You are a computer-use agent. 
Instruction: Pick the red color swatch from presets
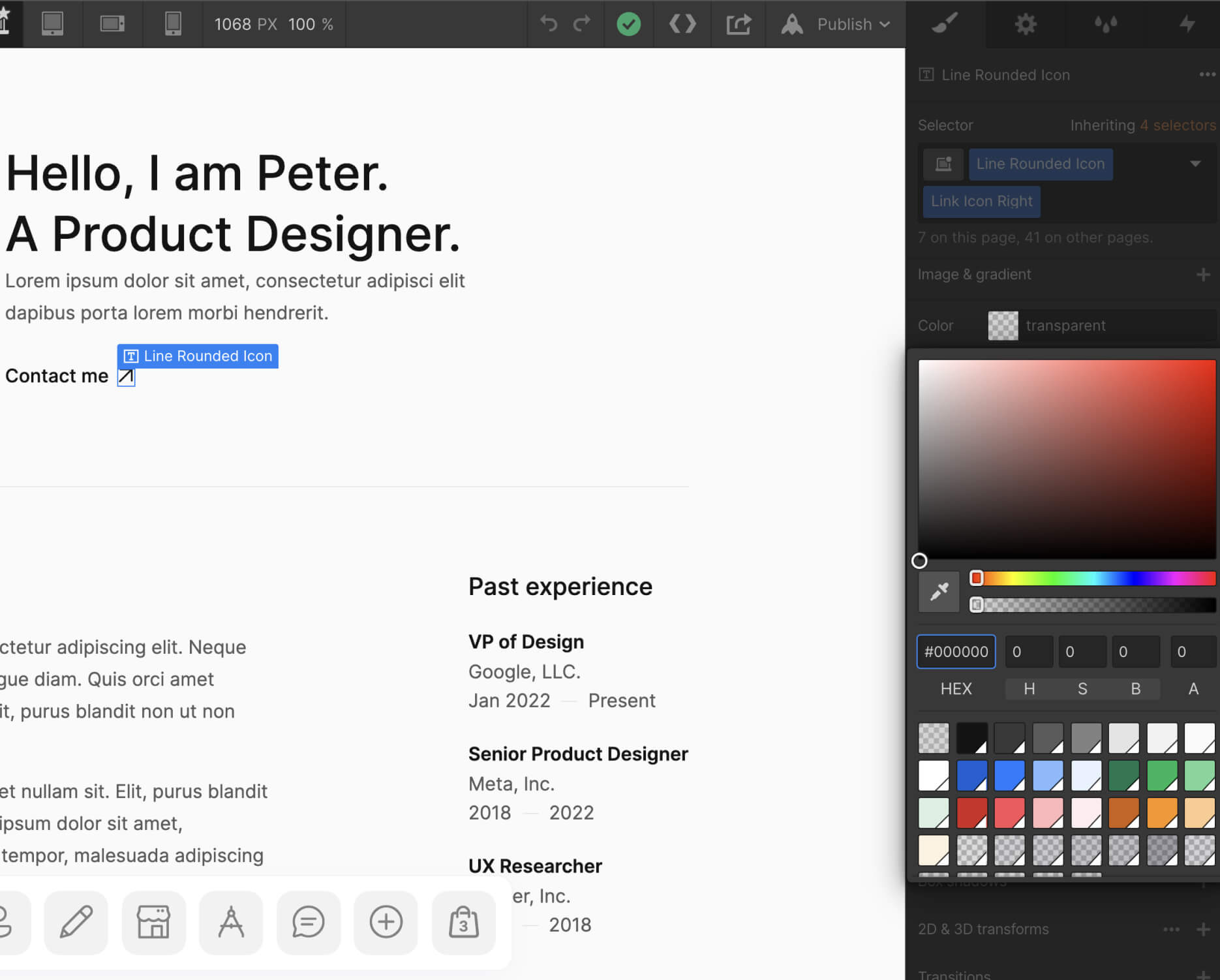pyautogui.click(x=972, y=813)
